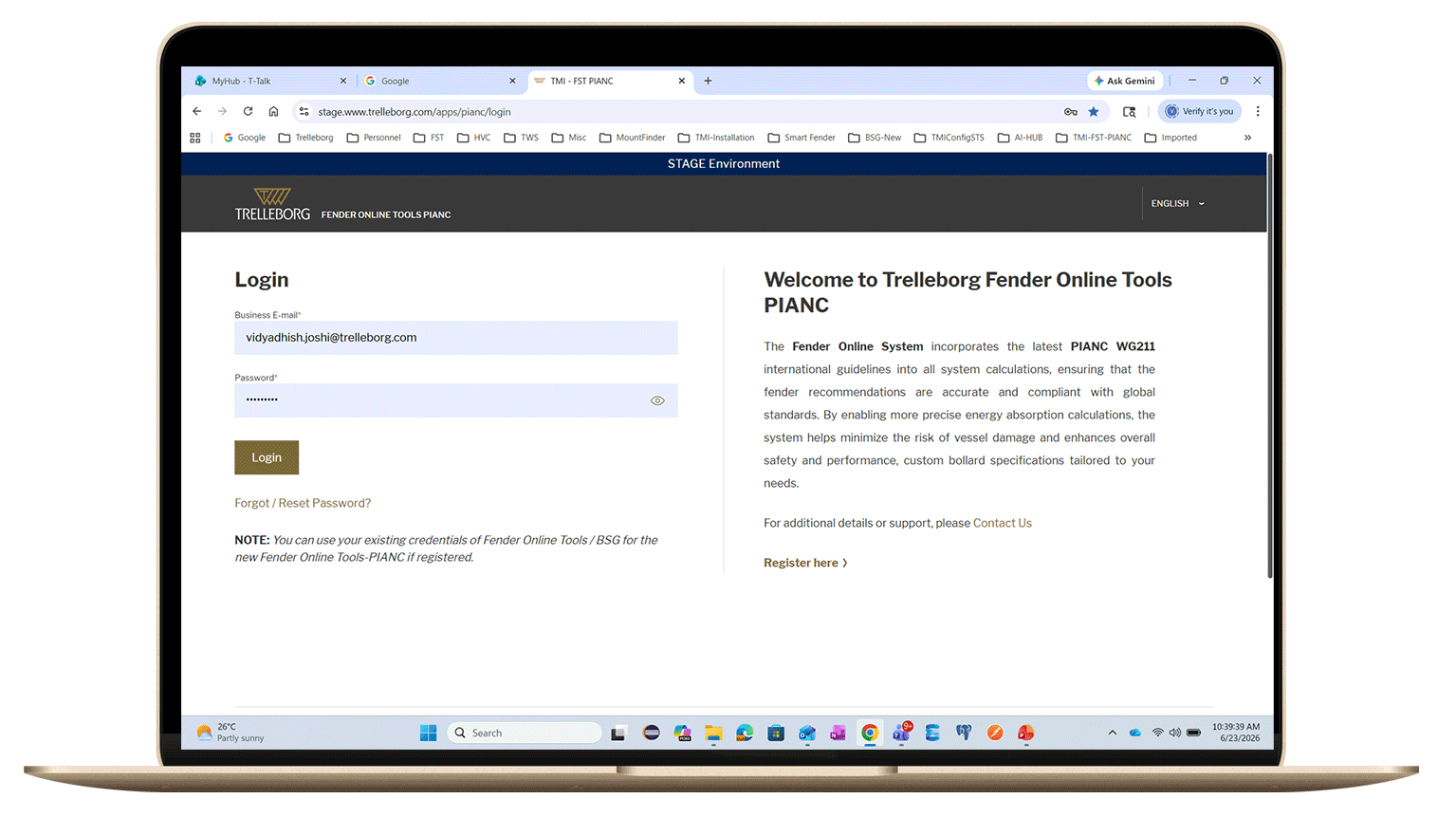Open Microsoft Store from the taskbar

tap(776, 733)
